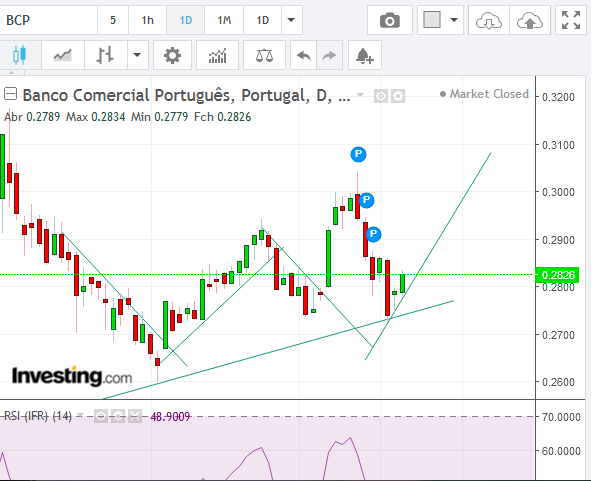This screenshot has width=605, height=481.
Task: Click the chart layout square button
Action: click(x=432, y=20)
